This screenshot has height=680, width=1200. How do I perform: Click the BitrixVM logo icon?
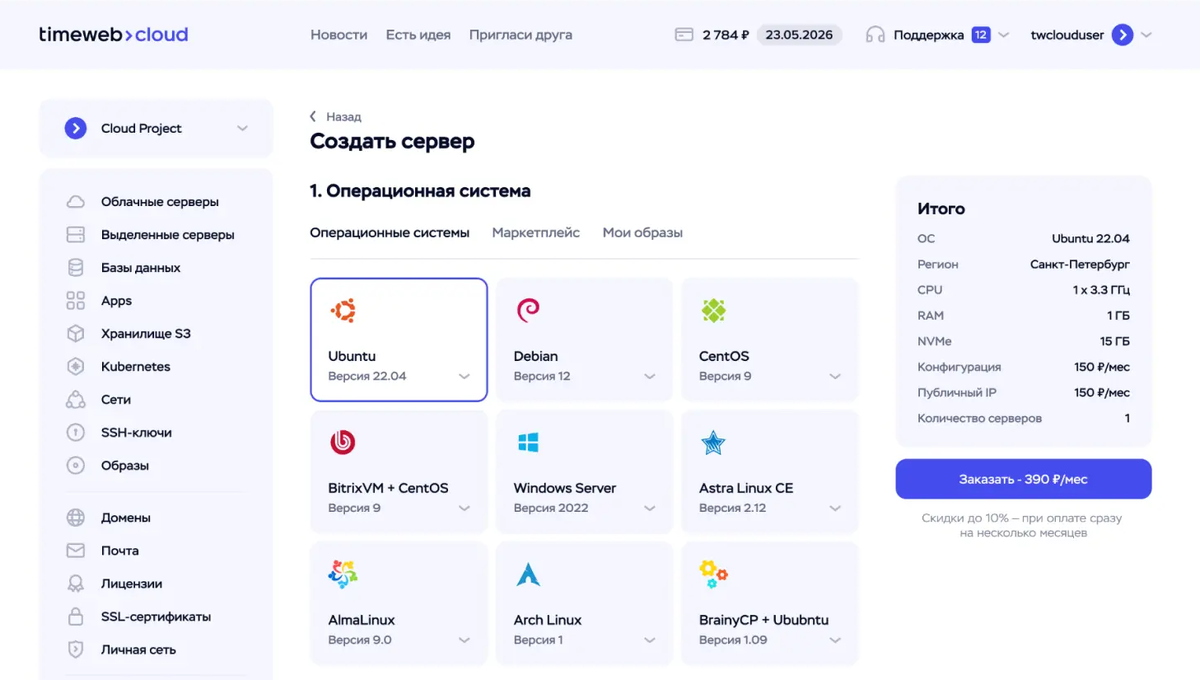point(343,442)
